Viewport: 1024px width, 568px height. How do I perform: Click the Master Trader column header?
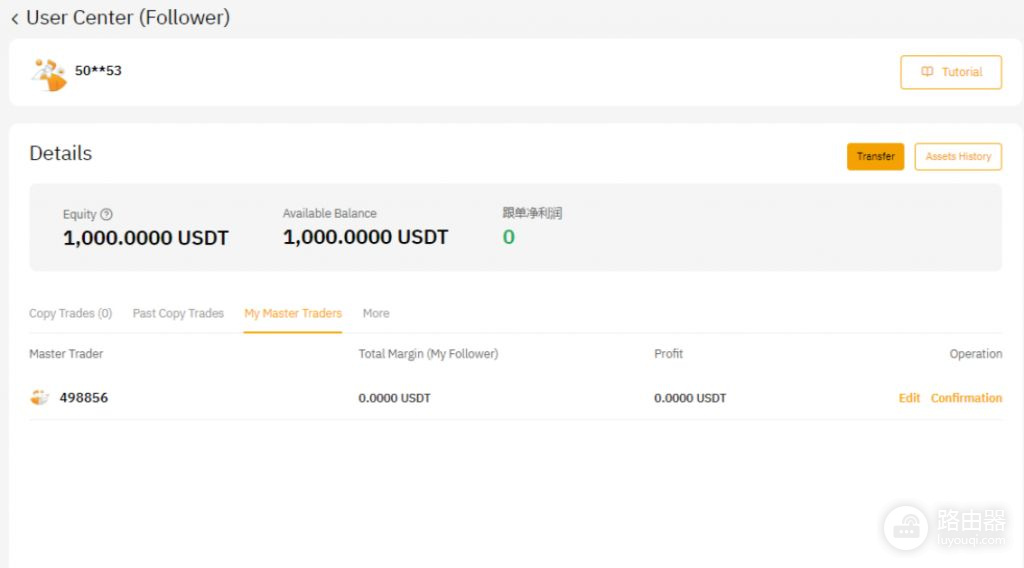point(66,354)
